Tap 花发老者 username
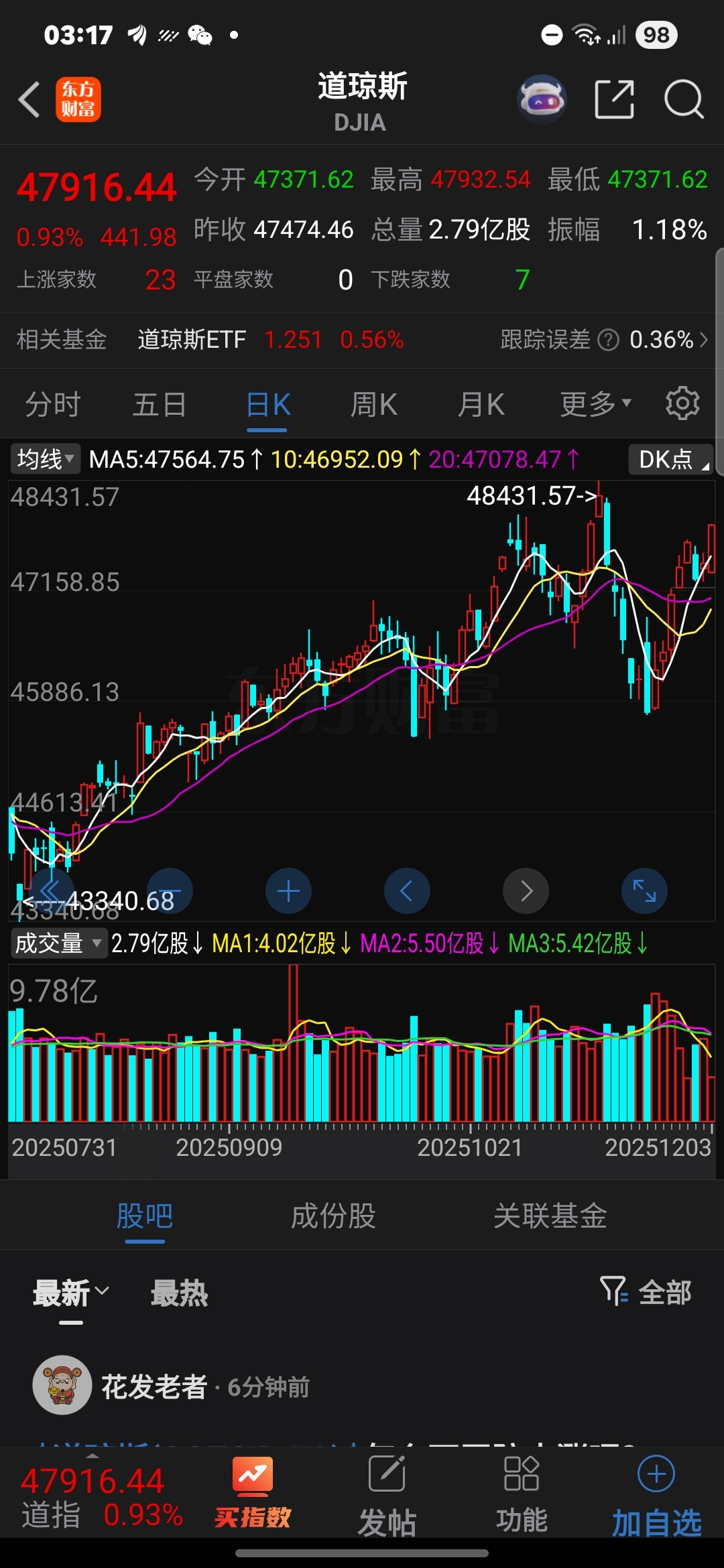 coord(154,1386)
